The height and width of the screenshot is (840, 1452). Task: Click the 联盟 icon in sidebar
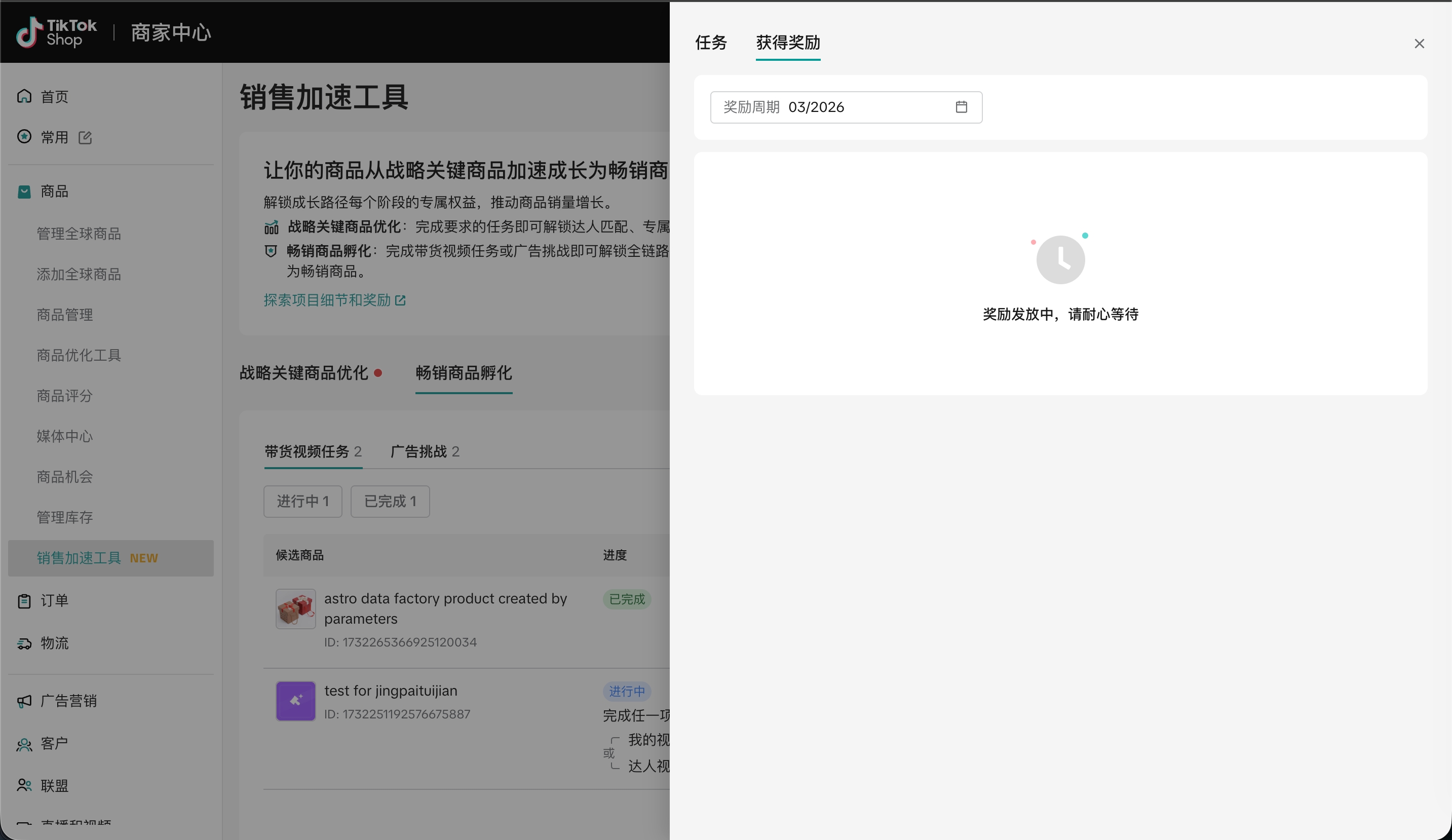[x=24, y=786]
